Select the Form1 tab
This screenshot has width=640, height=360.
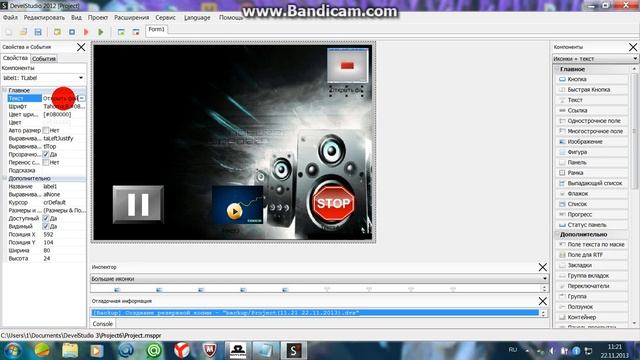point(156,30)
